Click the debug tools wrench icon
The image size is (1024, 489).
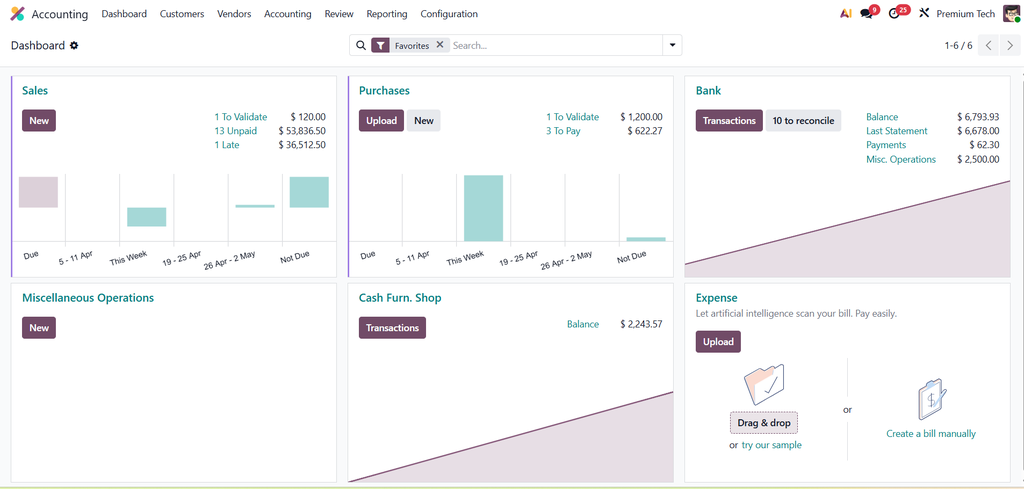[x=924, y=14]
